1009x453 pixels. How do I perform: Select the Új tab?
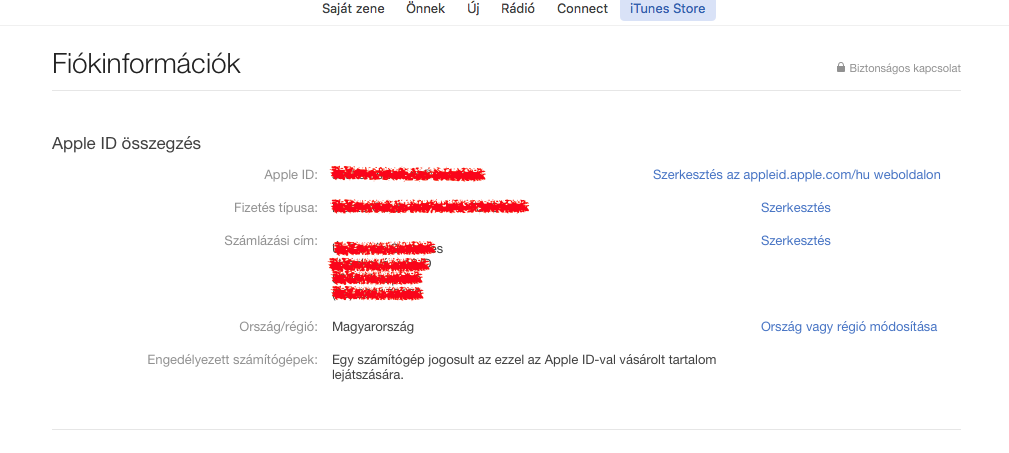(x=473, y=9)
